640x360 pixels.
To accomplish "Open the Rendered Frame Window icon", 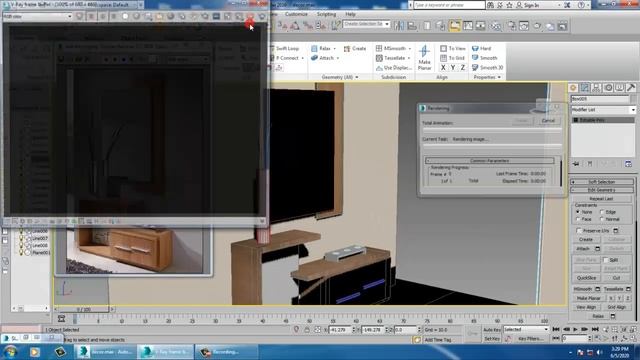I will 524,26.
